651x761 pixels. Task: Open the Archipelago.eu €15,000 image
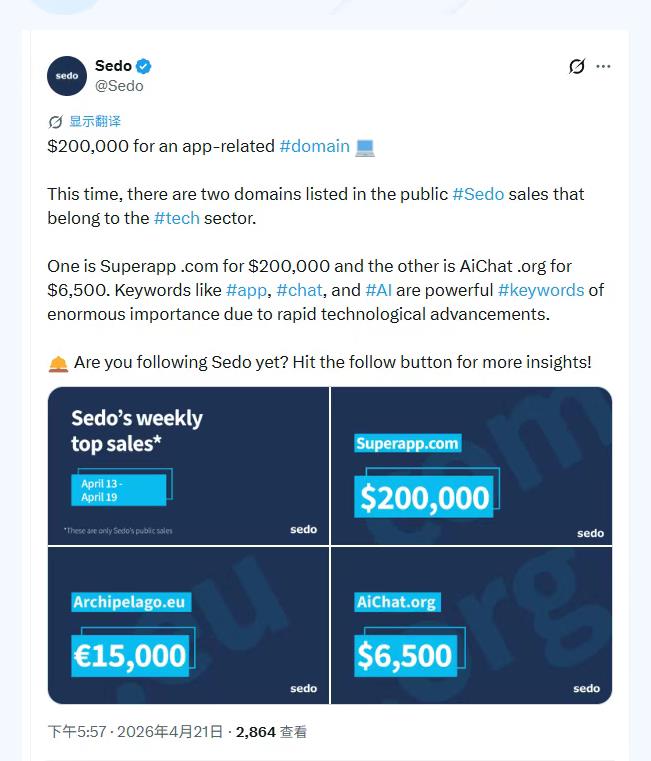tap(188, 625)
